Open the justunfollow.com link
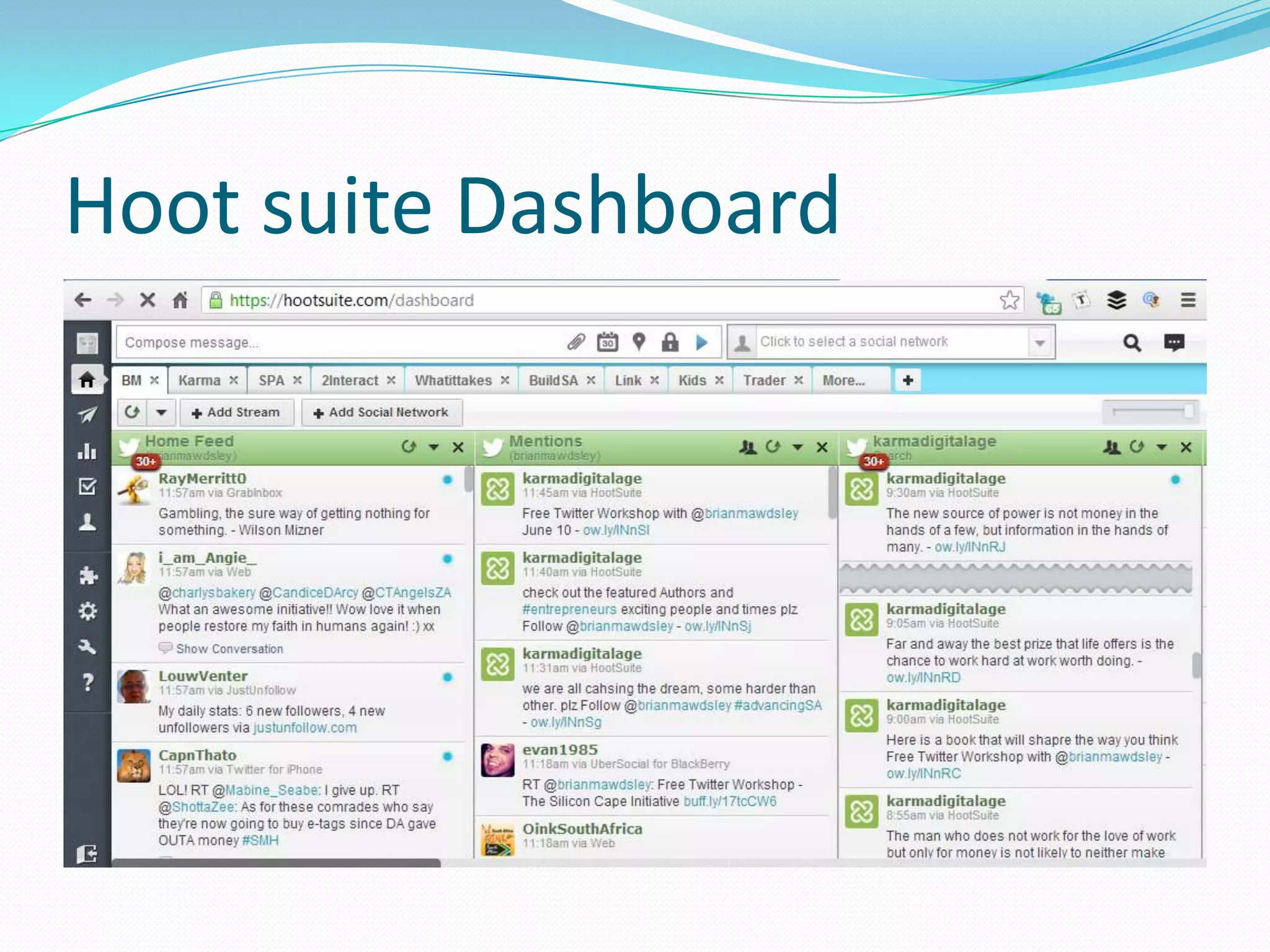The height and width of the screenshot is (952, 1270). [x=304, y=728]
